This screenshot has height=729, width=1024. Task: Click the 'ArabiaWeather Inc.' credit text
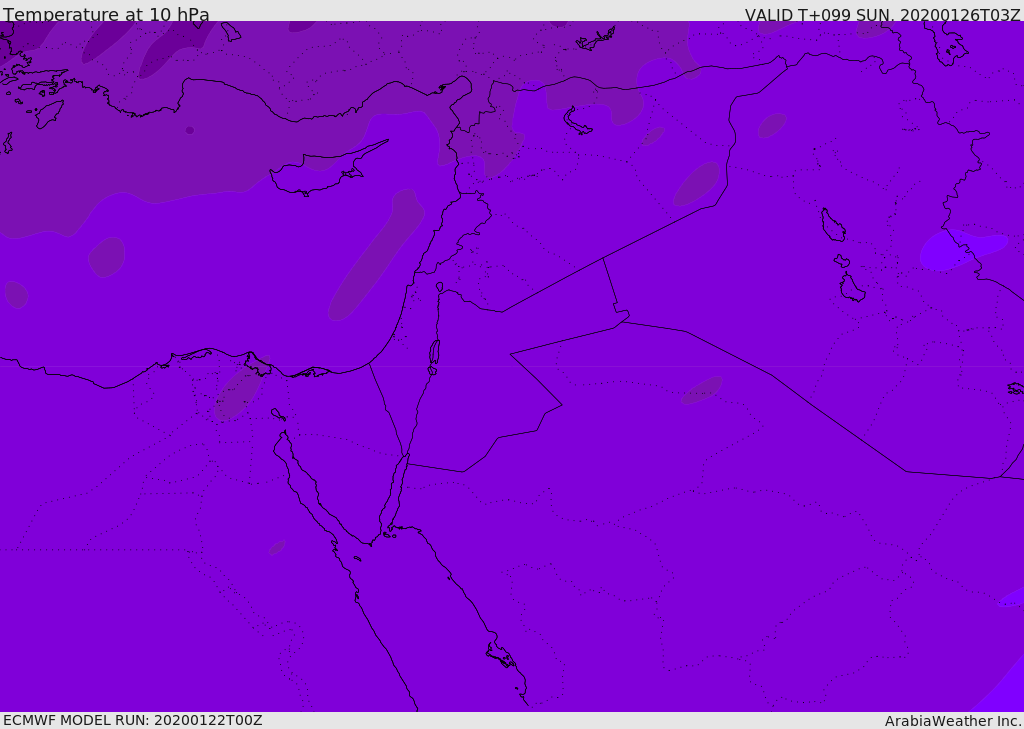(x=953, y=721)
